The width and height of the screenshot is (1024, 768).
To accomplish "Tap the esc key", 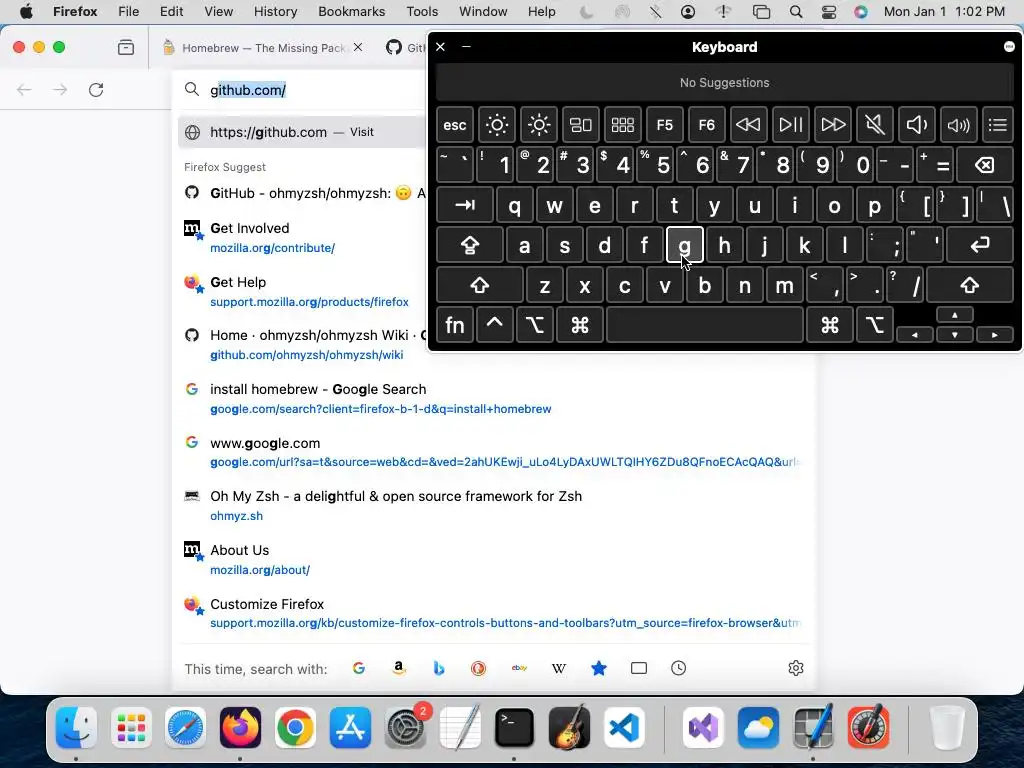I will tap(455, 125).
